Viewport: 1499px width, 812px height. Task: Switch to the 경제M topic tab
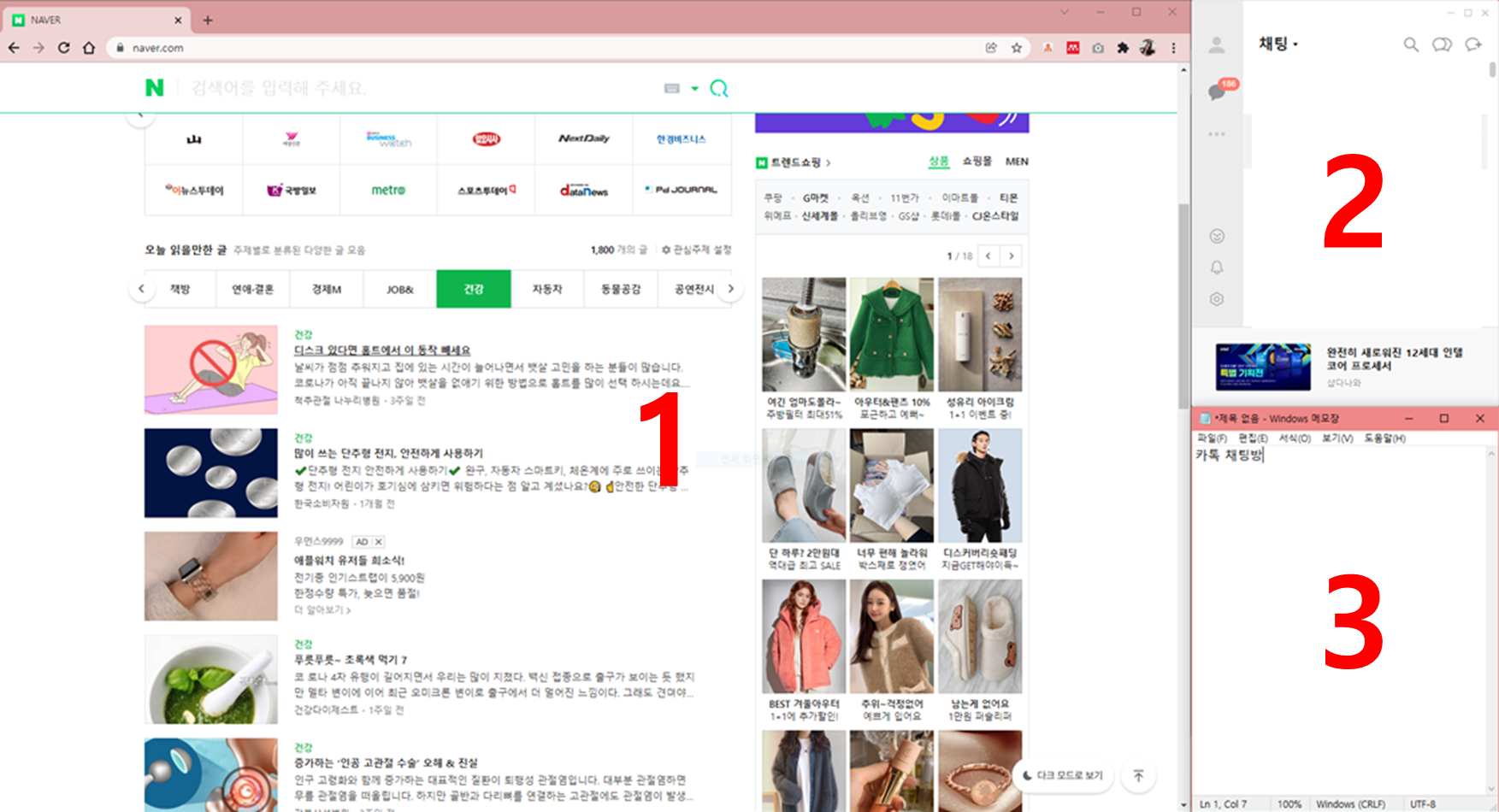coord(327,289)
